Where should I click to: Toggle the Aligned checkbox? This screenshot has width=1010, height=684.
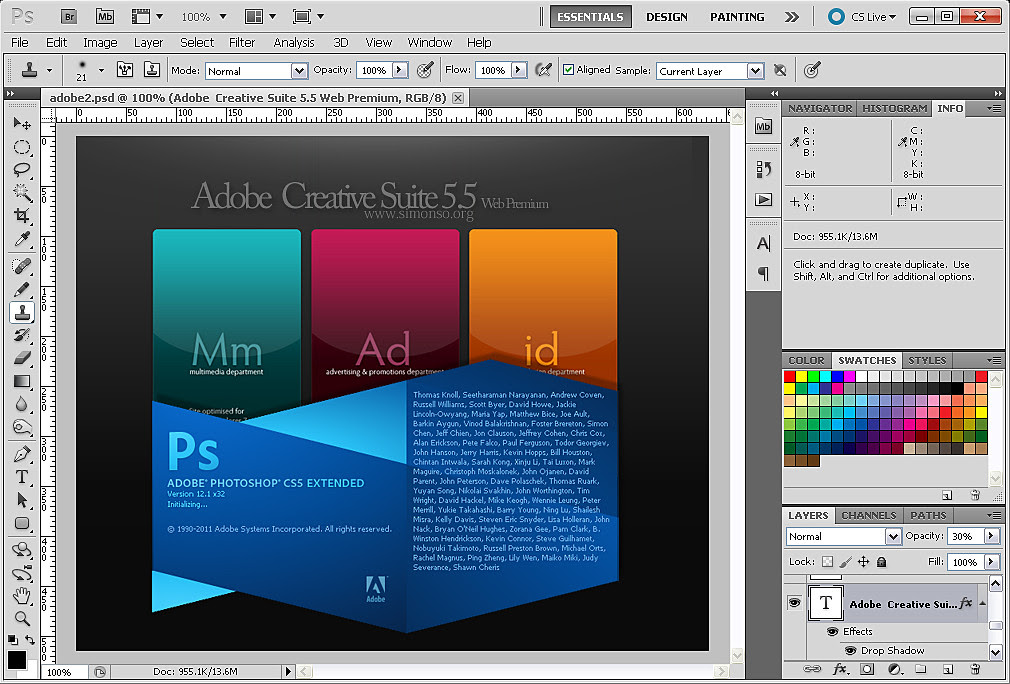568,70
